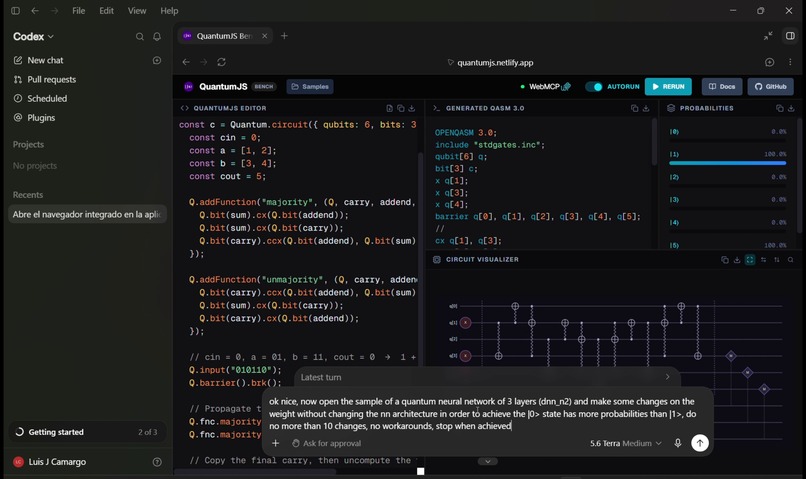Open the Plugins section
The image size is (806, 479).
pos(41,118)
